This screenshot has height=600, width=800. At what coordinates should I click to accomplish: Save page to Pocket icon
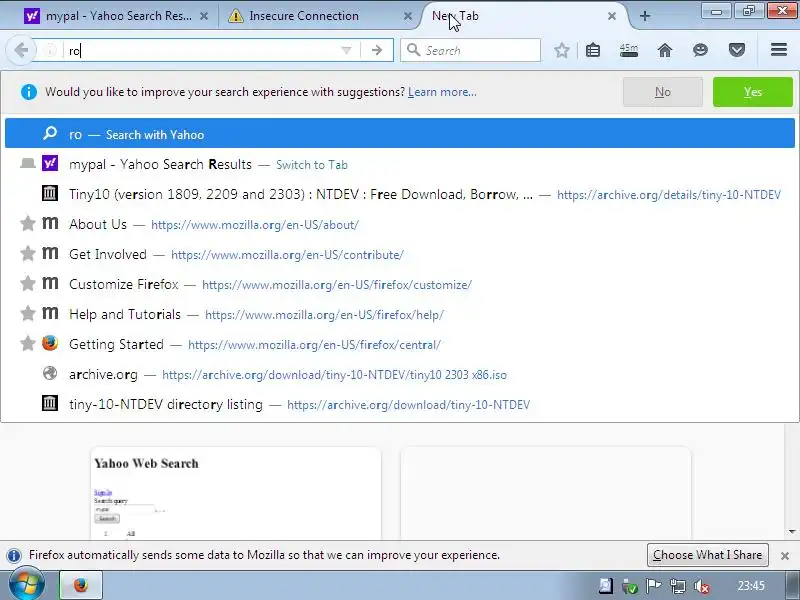pos(737,50)
